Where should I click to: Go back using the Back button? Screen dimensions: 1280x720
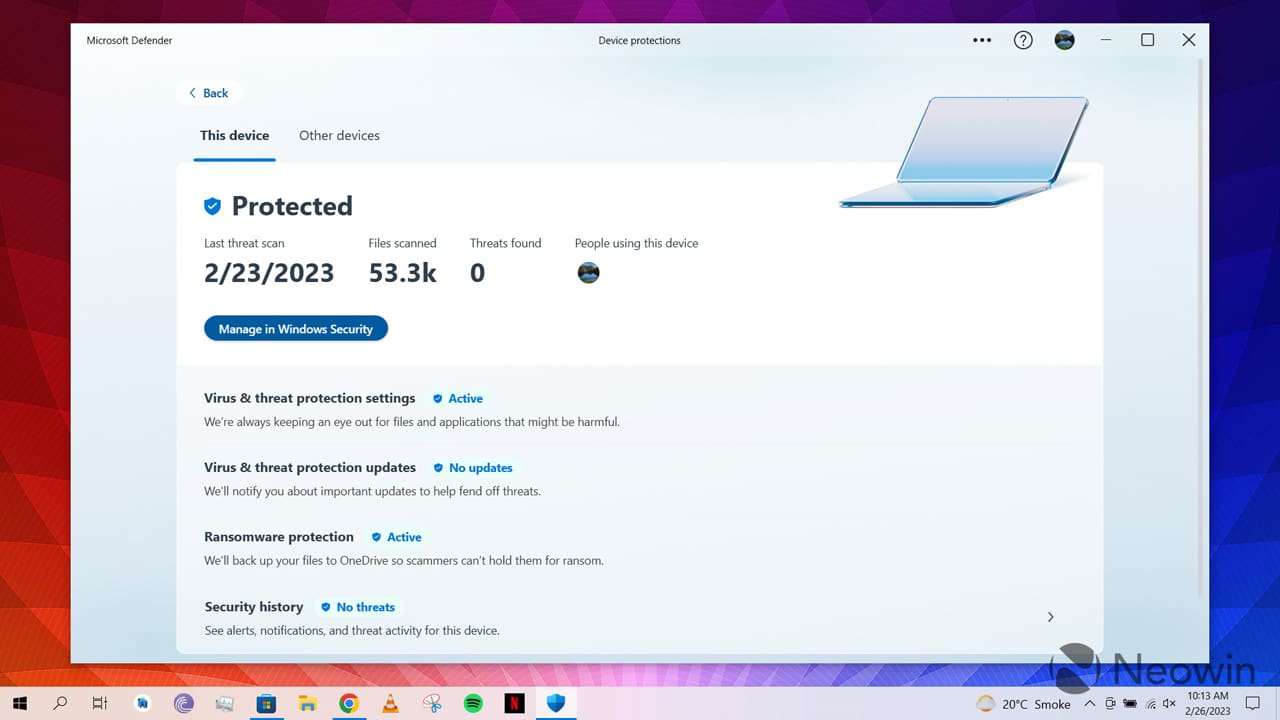[x=208, y=93]
